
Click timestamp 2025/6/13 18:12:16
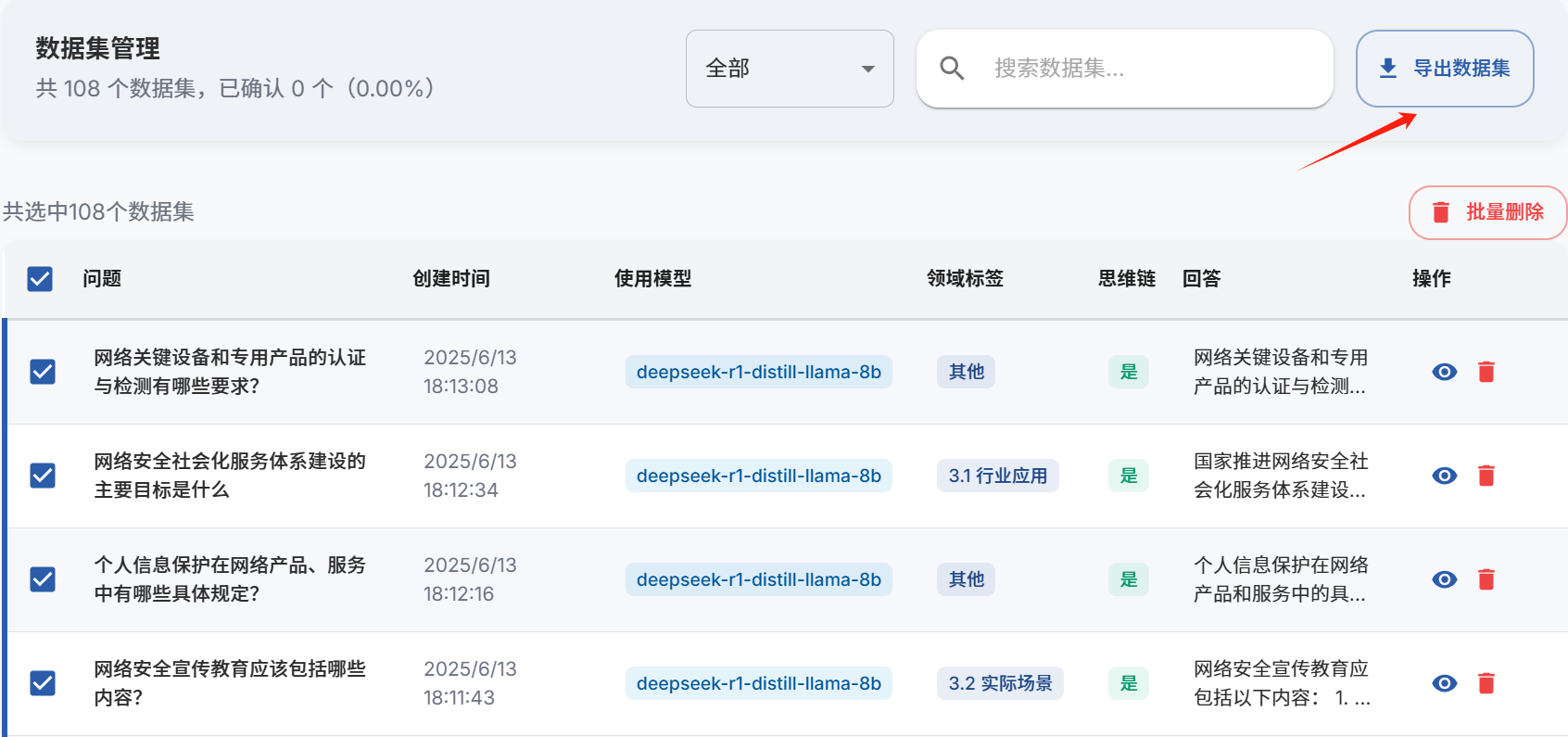click(x=470, y=579)
